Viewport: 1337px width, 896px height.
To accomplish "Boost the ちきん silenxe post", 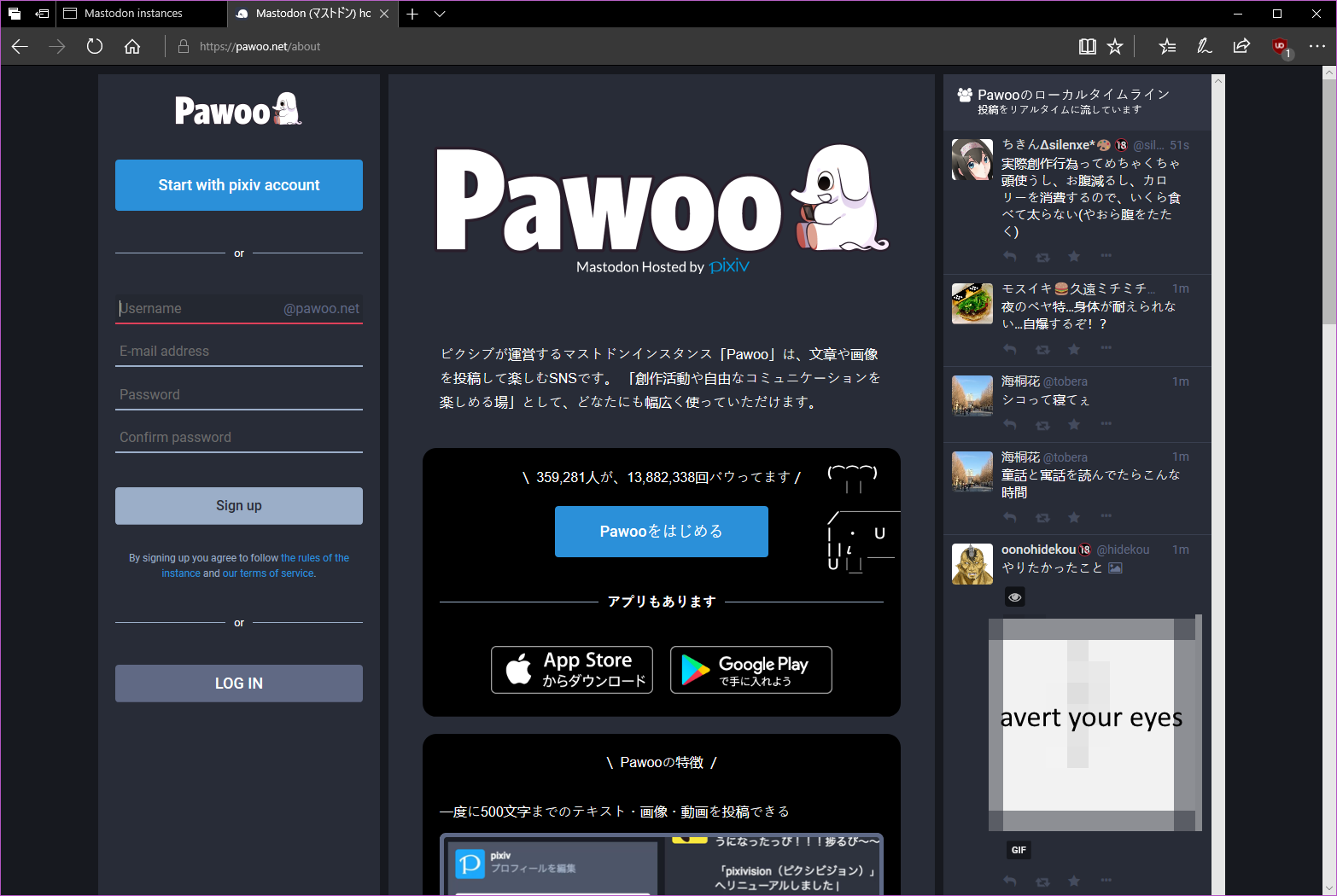I will click(1042, 257).
